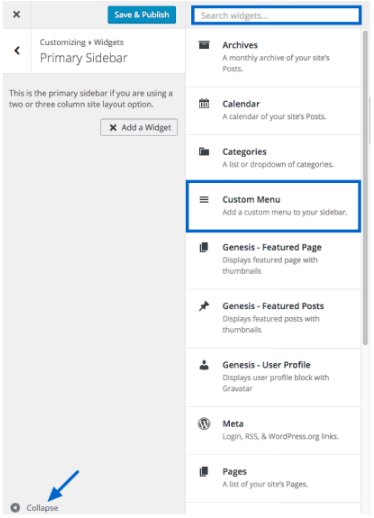Click the Categories folder icon
The image size is (374, 518).
[204, 152]
